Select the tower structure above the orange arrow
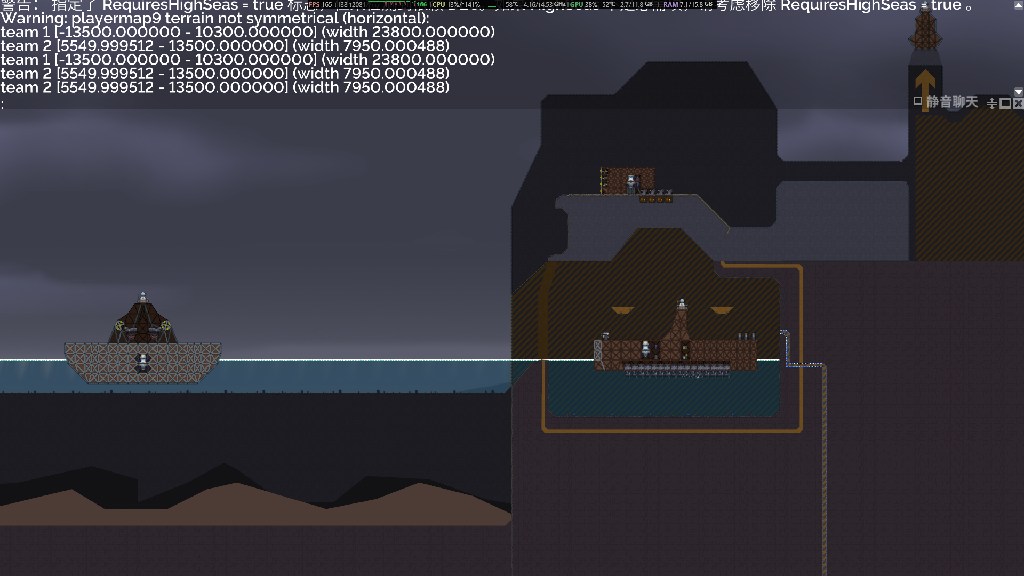 coord(925,27)
